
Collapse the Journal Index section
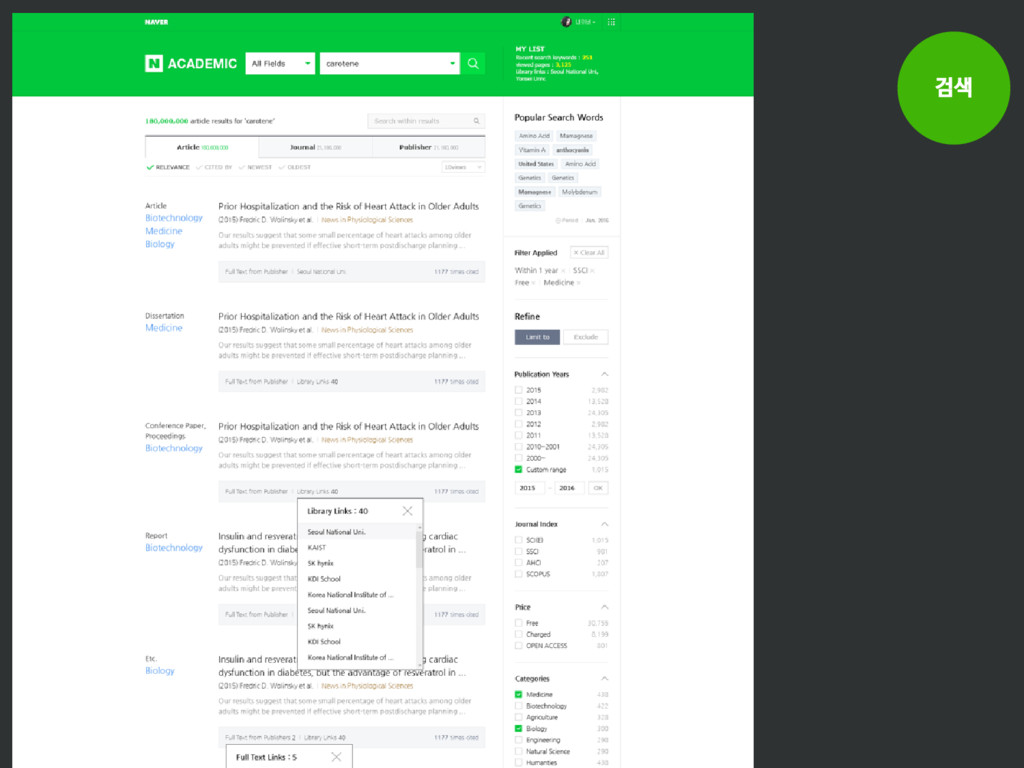pos(605,524)
